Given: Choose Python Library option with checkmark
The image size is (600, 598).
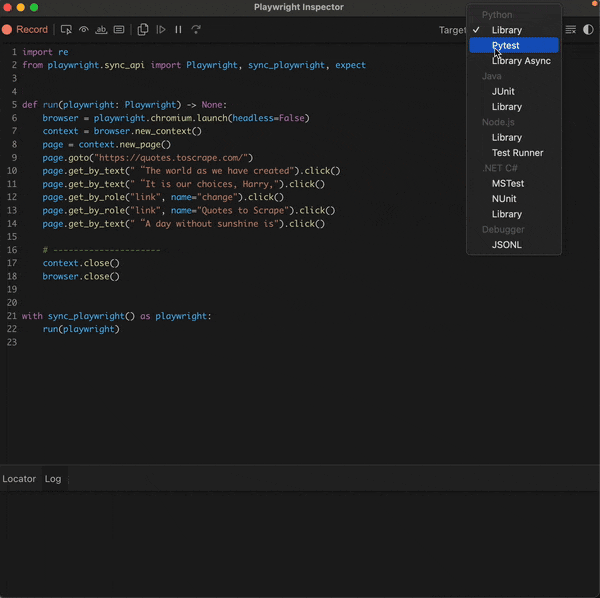Looking at the screenshot, I should tap(514, 30).
